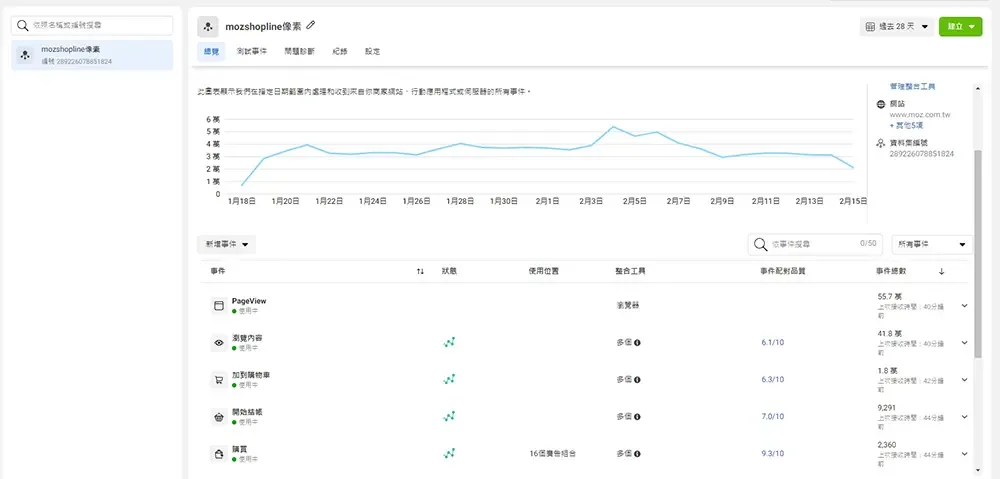
Task: Click the 整合工具 column header
Action: 631,271
